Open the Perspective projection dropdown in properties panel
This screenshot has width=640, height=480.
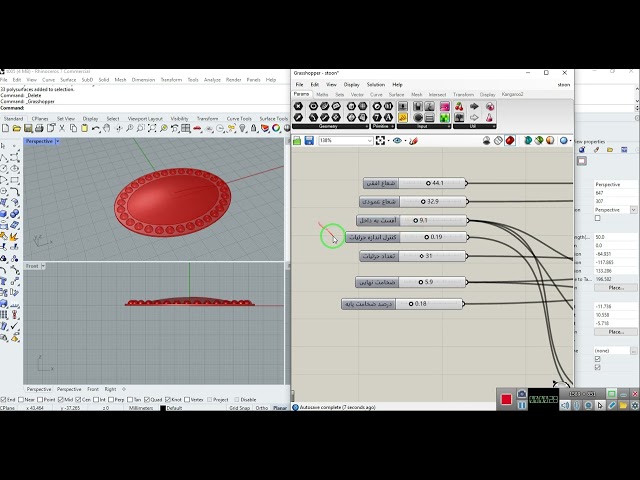633,210
